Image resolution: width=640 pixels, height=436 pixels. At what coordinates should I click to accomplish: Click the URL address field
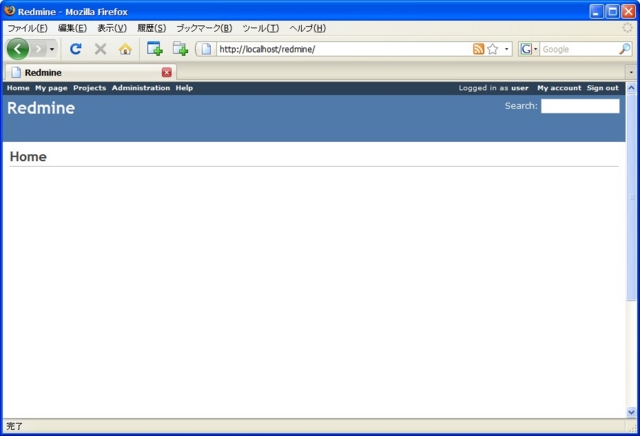[344, 49]
